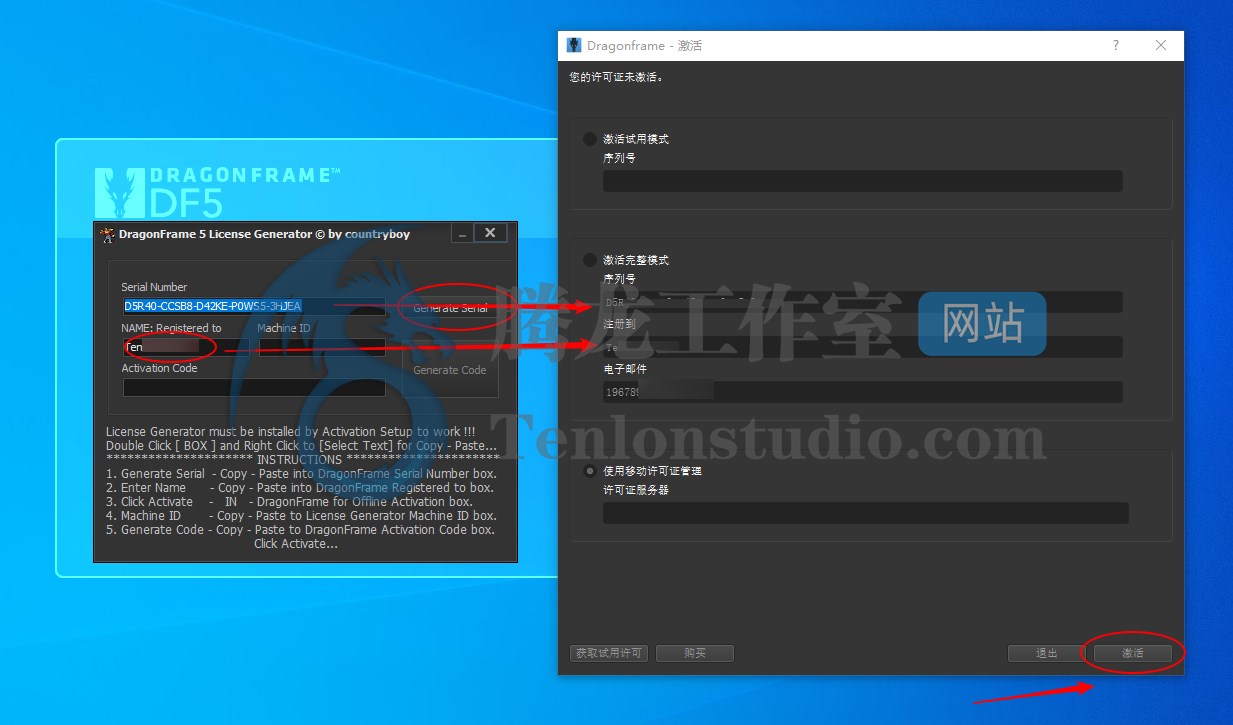The width and height of the screenshot is (1233, 725).
Task: Click the 许可证服务器 input field
Action: [865, 513]
